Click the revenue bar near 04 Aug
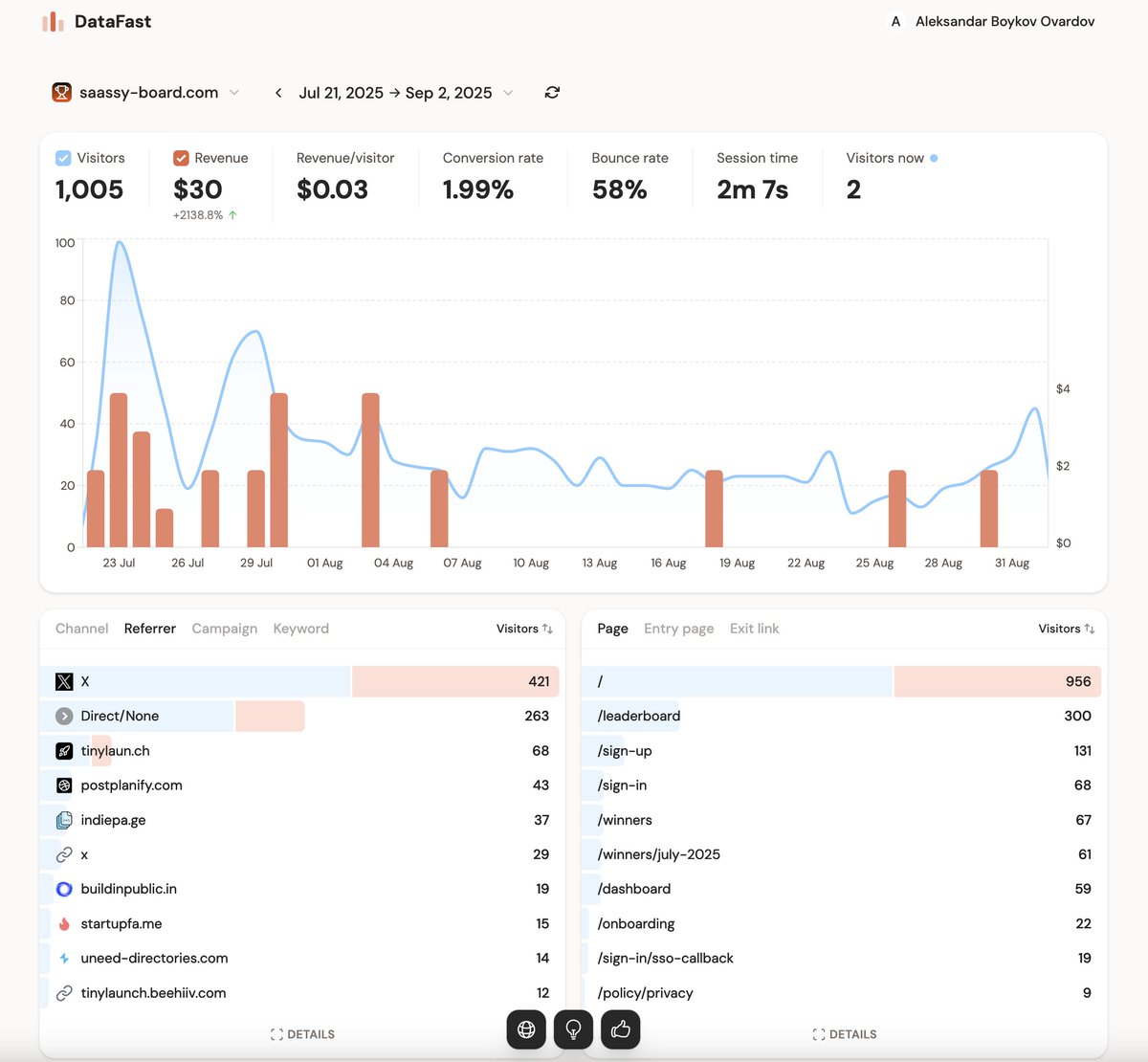The height and width of the screenshot is (1062, 1148). [x=371, y=470]
